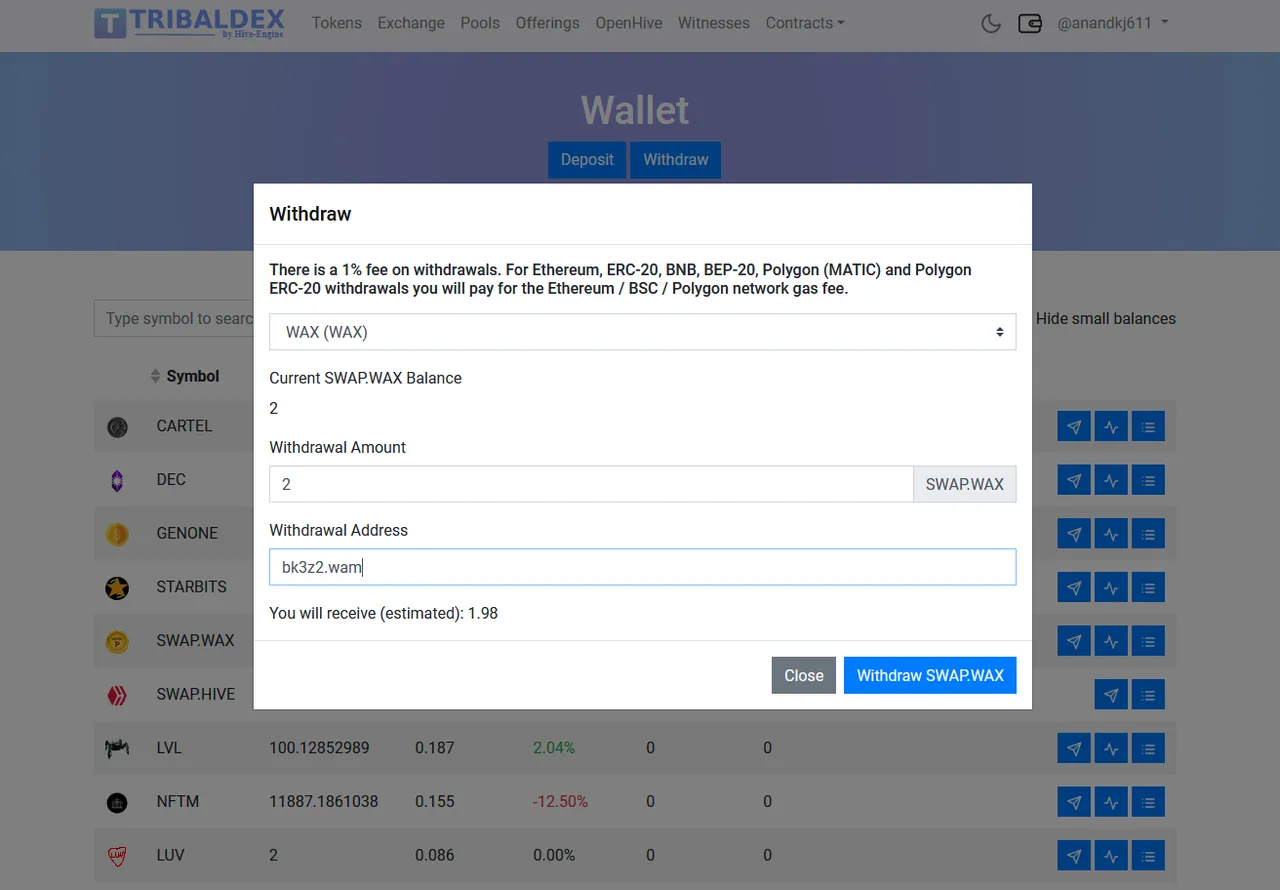Click the Deposit button
This screenshot has height=890, width=1280.
point(587,160)
